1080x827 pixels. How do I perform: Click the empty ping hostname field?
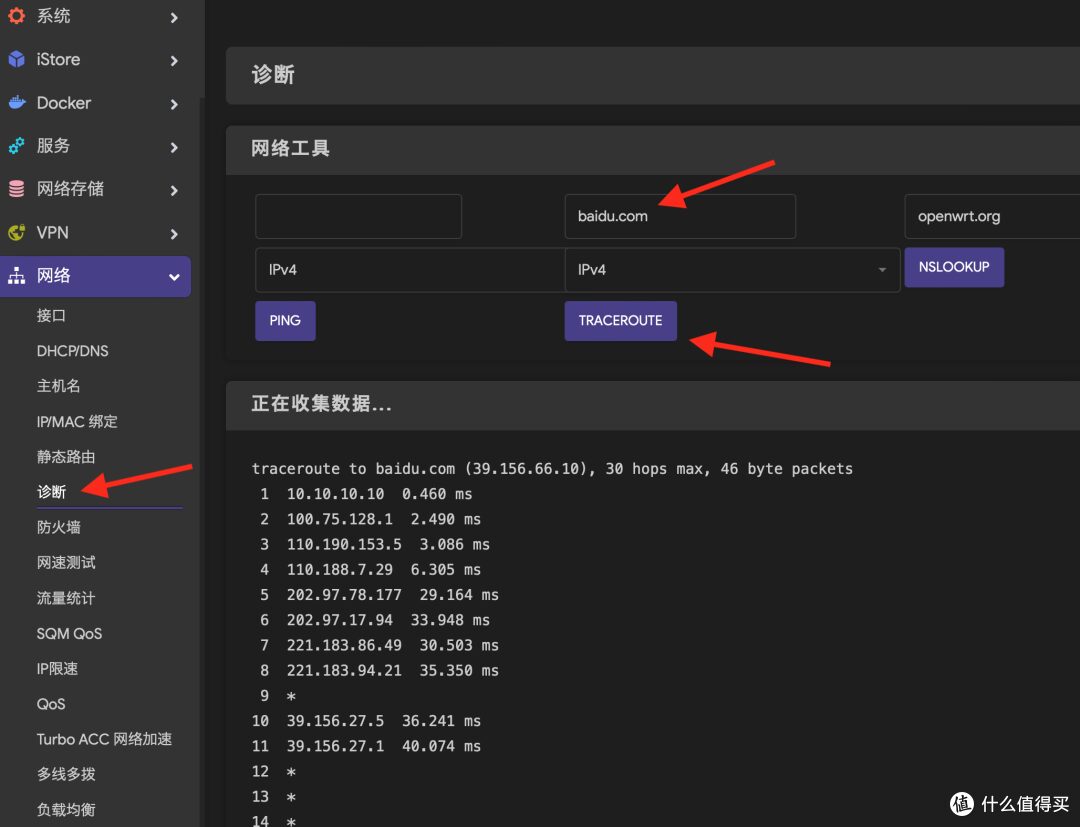(358, 215)
